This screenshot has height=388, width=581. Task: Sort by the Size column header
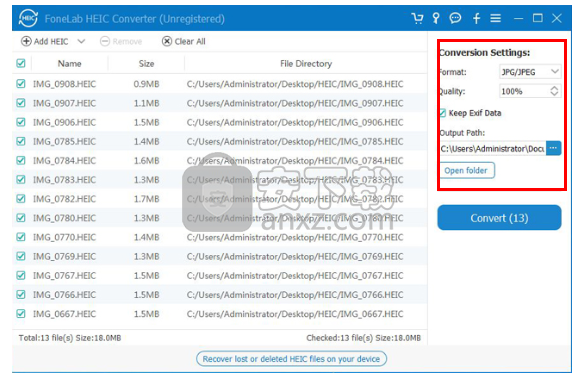pos(146,64)
